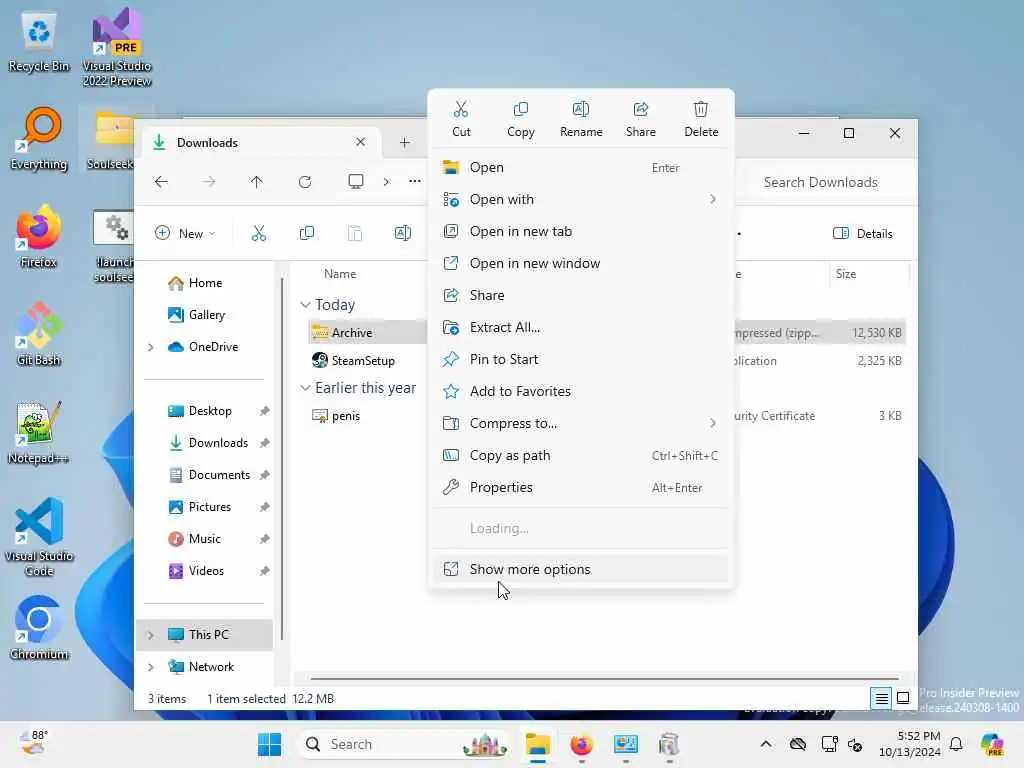This screenshot has width=1024, height=768.
Task: Choose Share entry in menu list
Action: (x=581, y=295)
